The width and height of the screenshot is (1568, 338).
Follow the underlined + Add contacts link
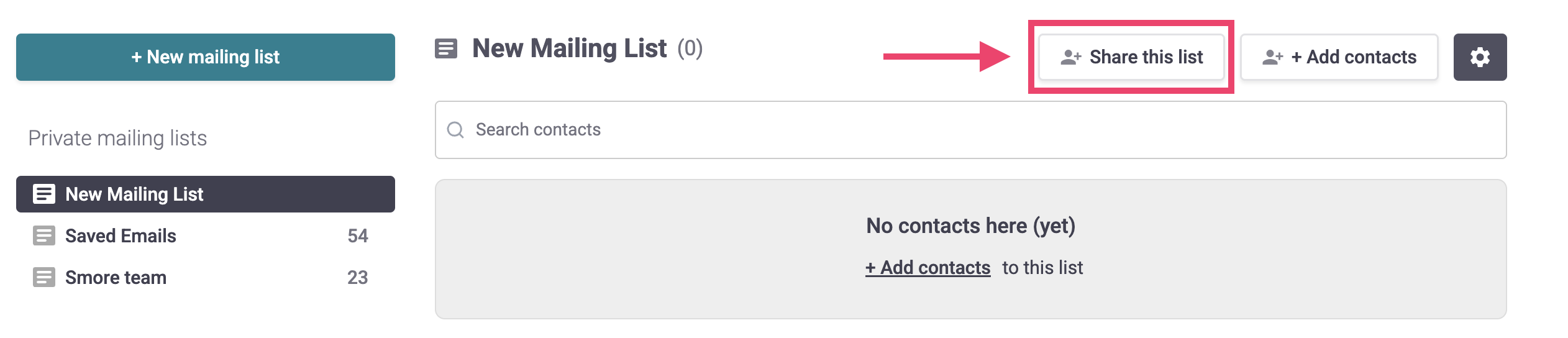(928, 268)
